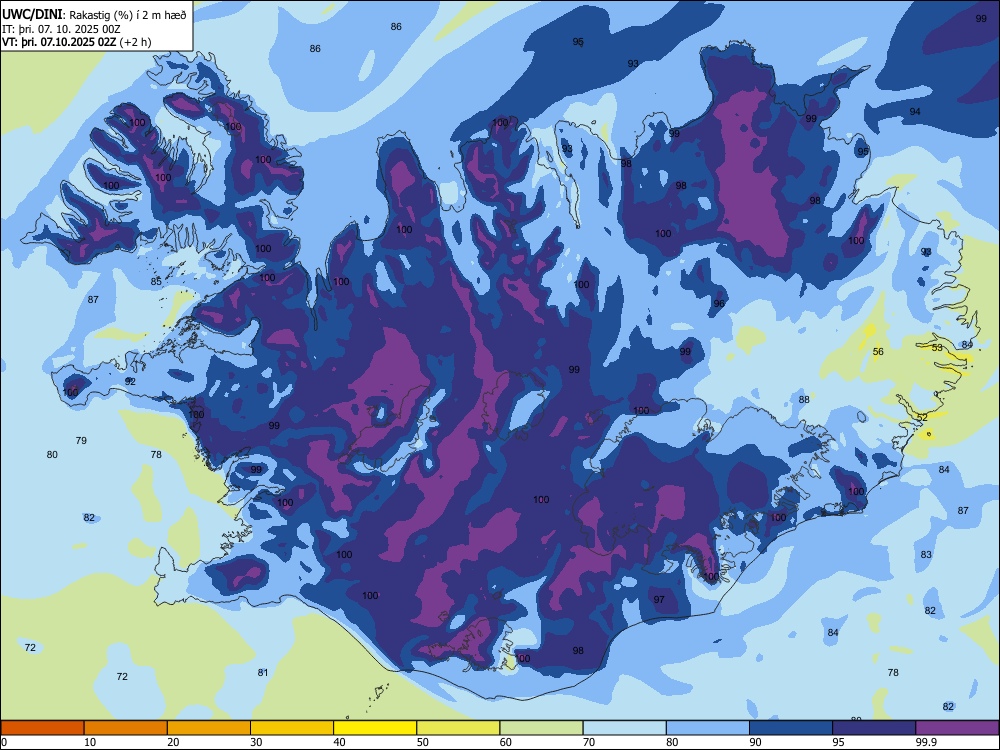Click the '56' humidity value on the map

coord(878,351)
